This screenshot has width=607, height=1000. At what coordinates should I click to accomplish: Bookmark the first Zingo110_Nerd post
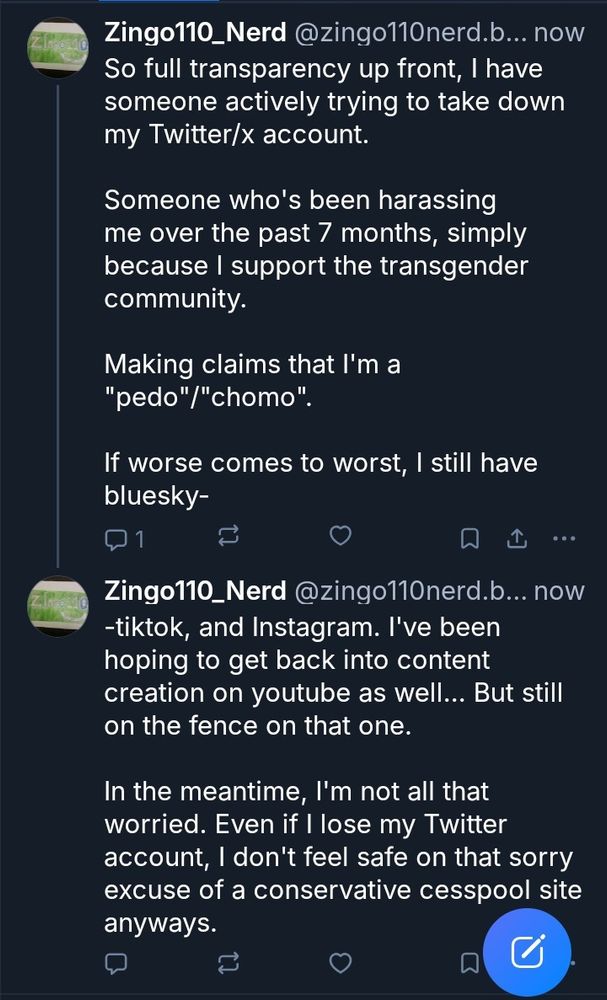[x=468, y=538]
